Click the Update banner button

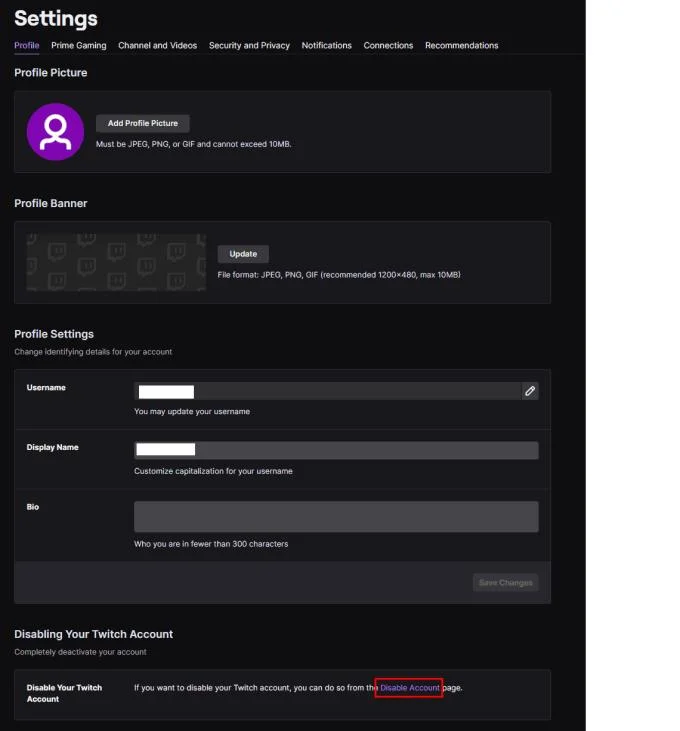243,254
